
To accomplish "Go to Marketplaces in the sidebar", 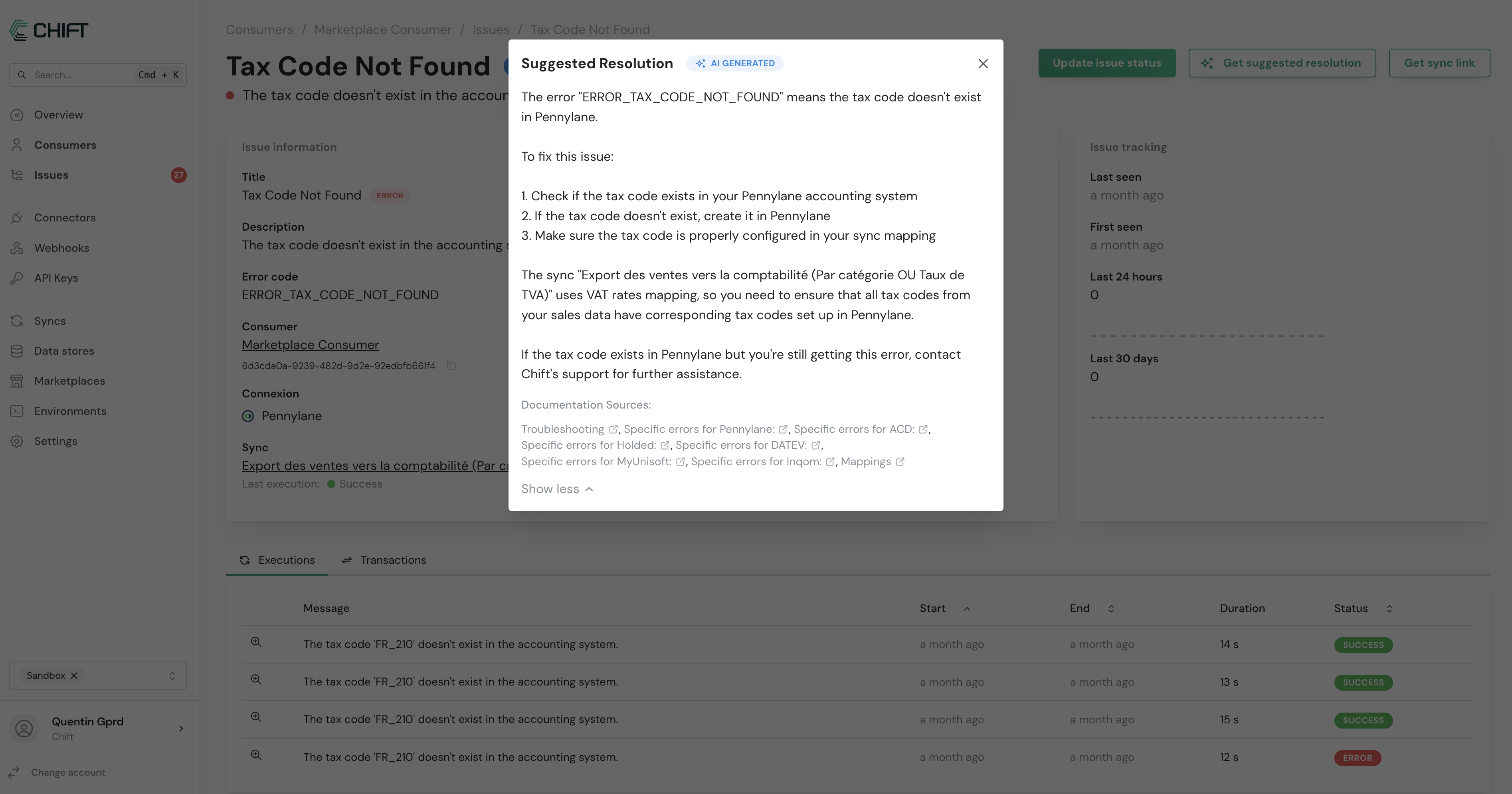I will tap(69, 381).
